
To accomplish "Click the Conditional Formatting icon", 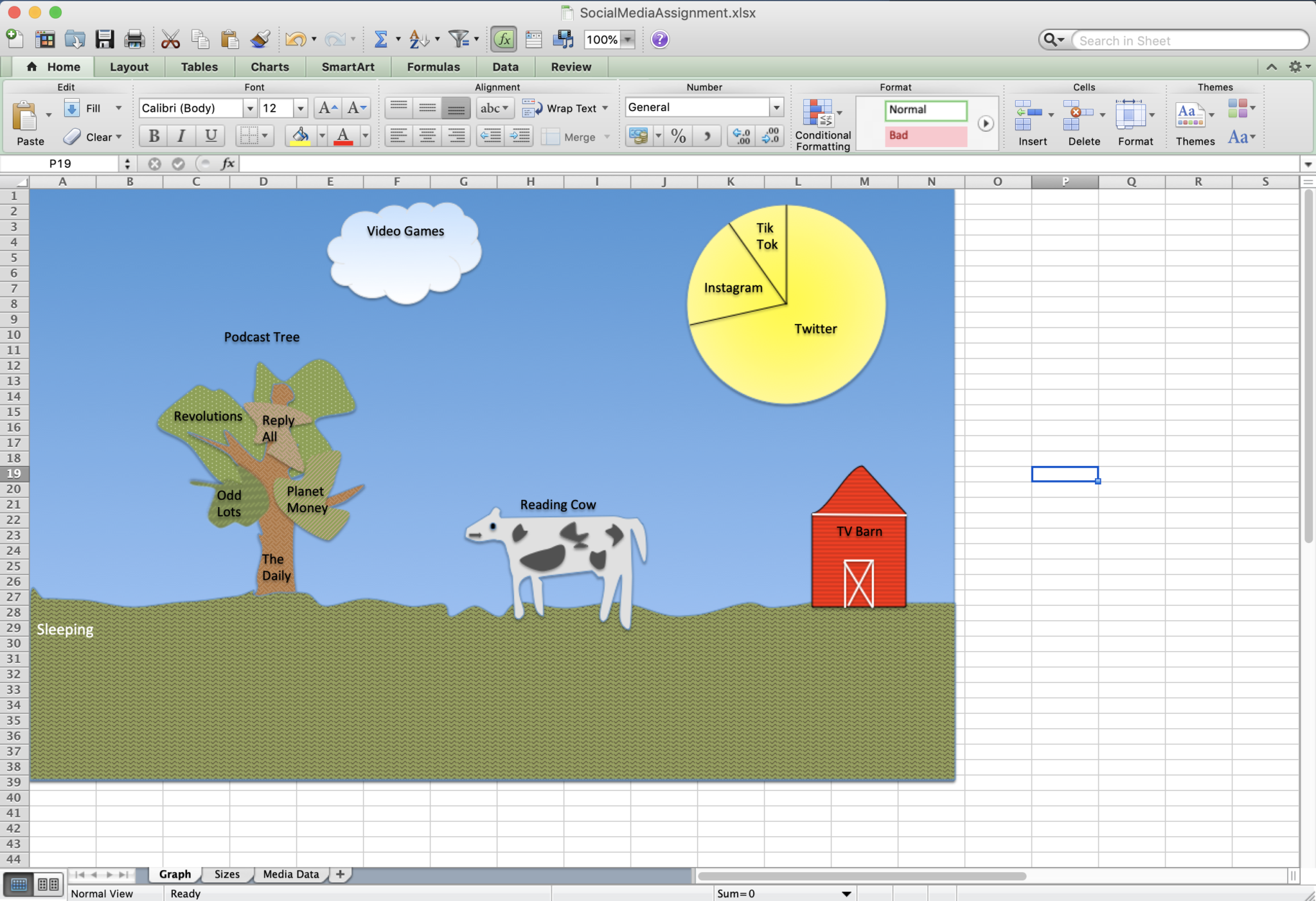I will [x=818, y=114].
